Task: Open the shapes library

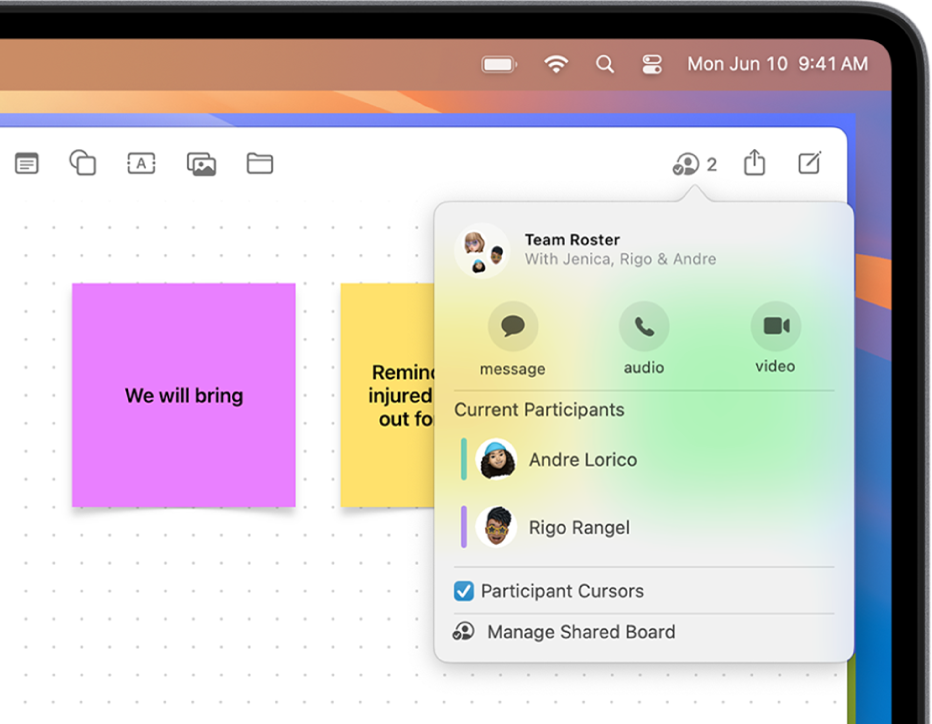Action: [x=83, y=163]
